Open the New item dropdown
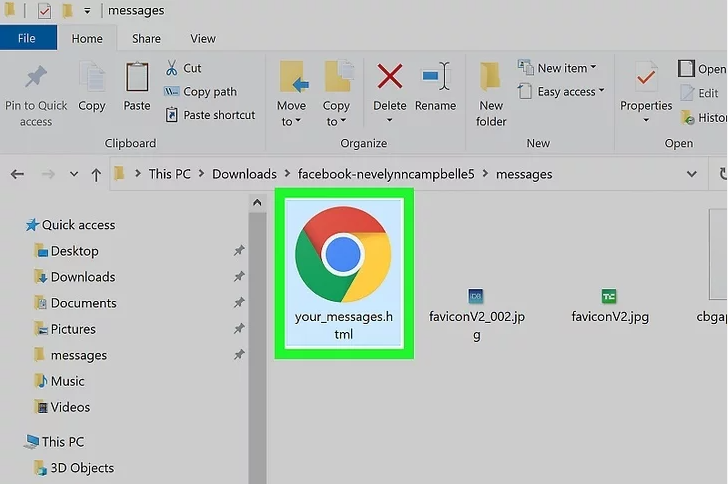Image resolution: width=728 pixels, height=484 pixels. [557, 68]
